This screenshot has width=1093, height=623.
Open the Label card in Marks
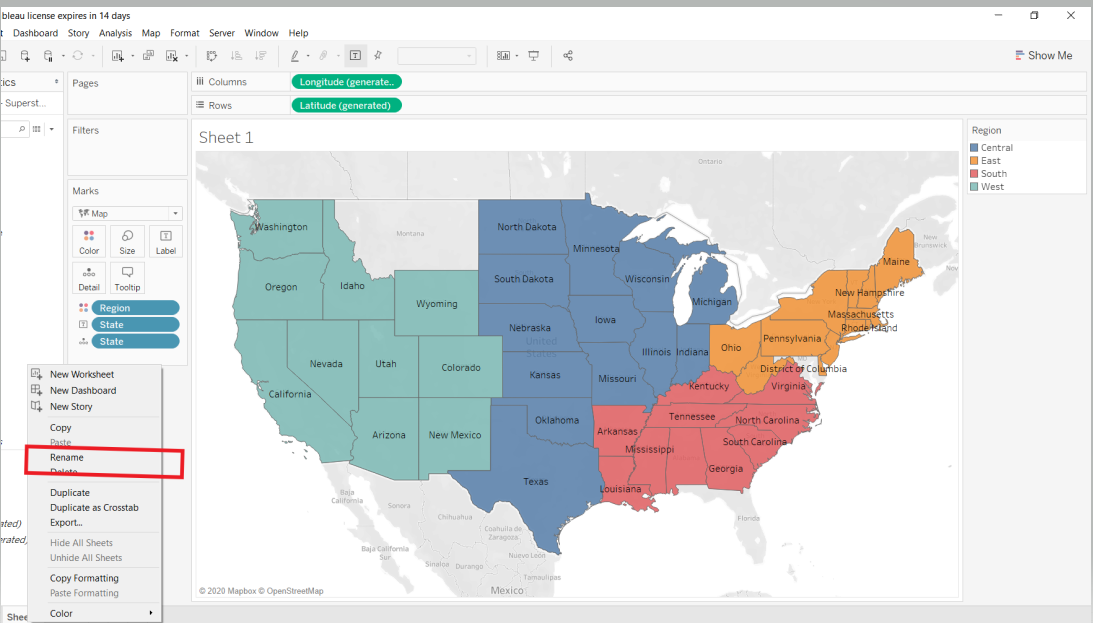pyautogui.click(x=166, y=242)
